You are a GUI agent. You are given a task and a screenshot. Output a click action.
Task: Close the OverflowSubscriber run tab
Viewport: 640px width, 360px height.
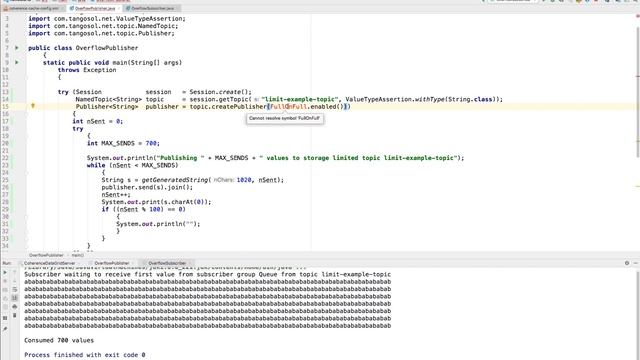coord(190,263)
